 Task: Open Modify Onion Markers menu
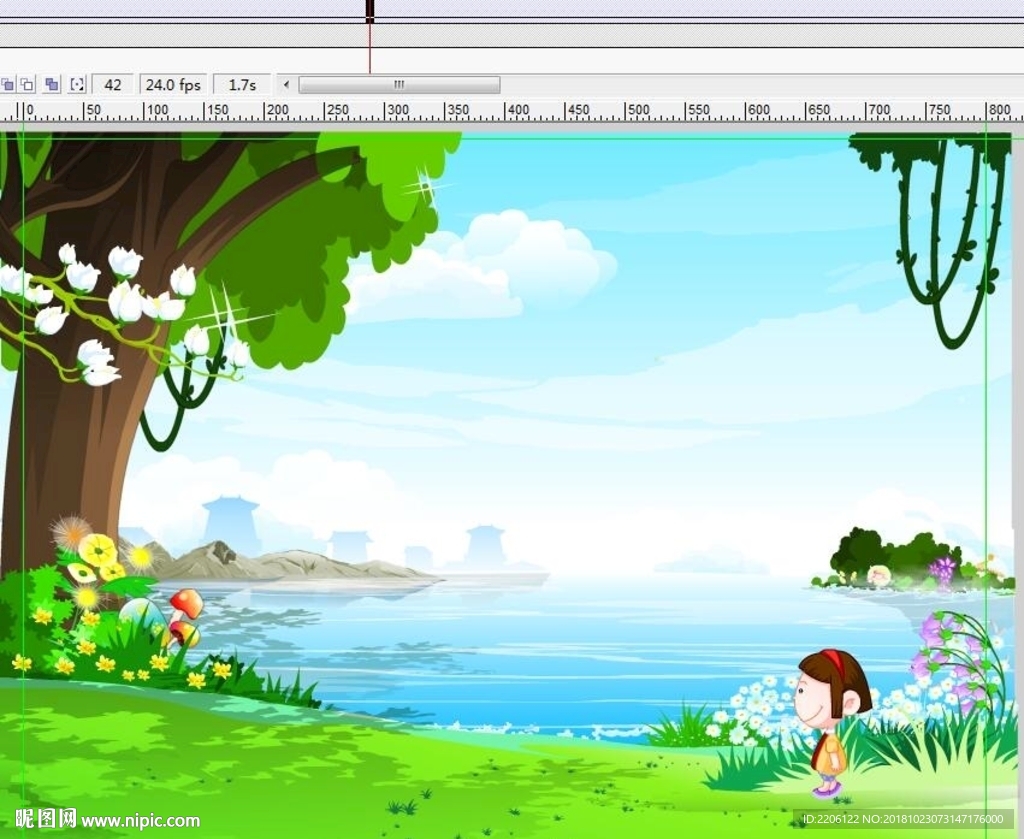point(77,85)
